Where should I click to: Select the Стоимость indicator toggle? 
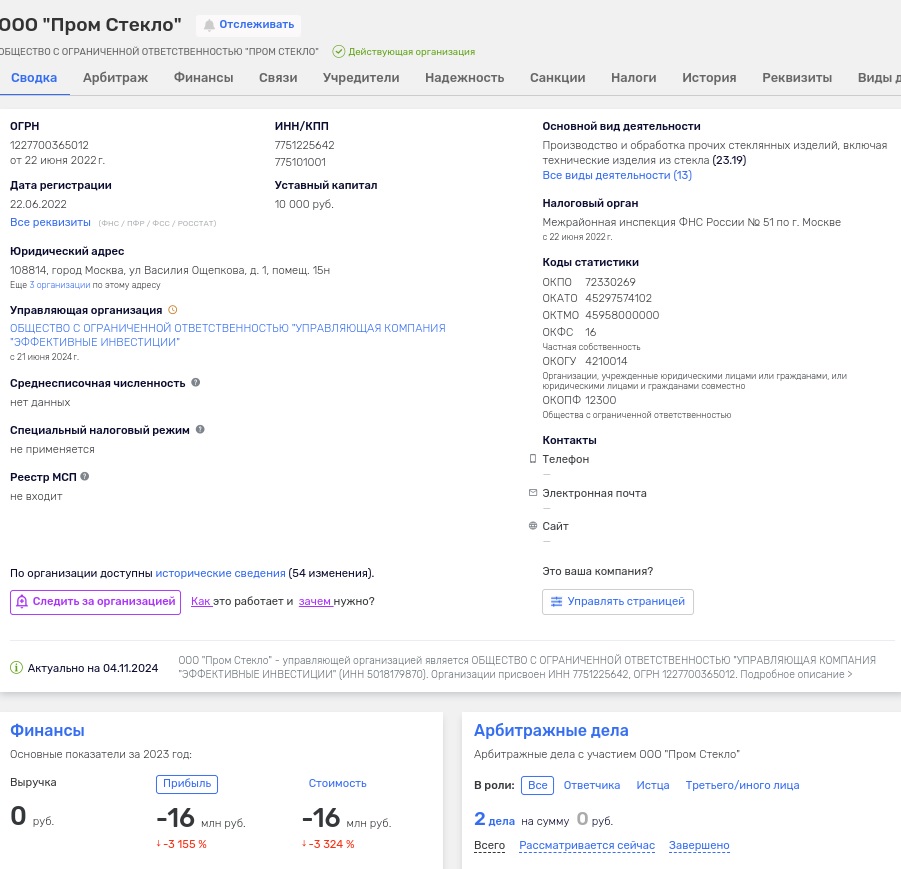[x=337, y=783]
